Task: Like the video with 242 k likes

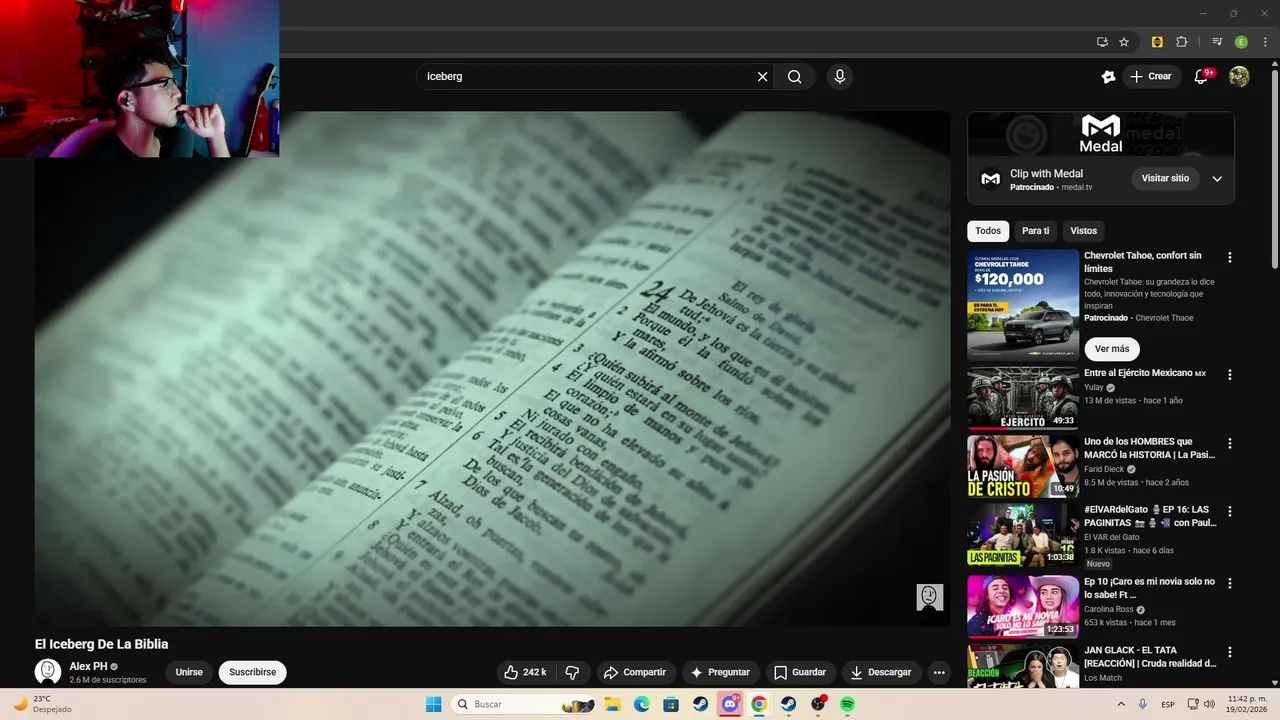Action: 525,672
